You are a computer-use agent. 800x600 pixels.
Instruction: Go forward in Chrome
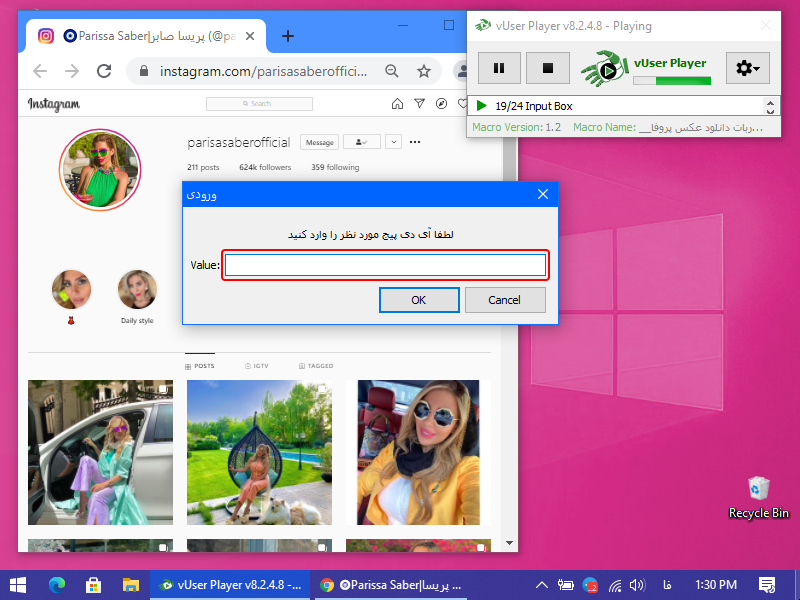point(72,71)
